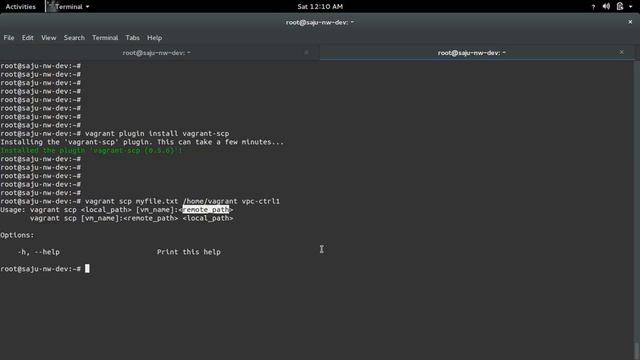Screen dimensions: 640x360
Task: Click the window title root@saju-nw-dev
Action: [320, 22]
